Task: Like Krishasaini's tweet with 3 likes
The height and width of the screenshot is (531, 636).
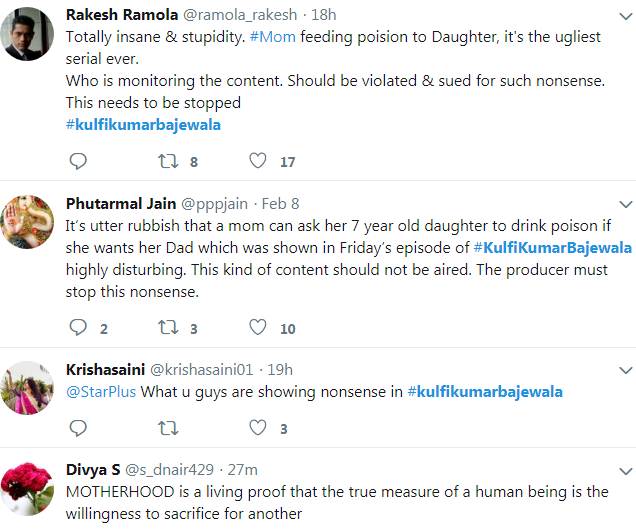Action: coord(257,428)
